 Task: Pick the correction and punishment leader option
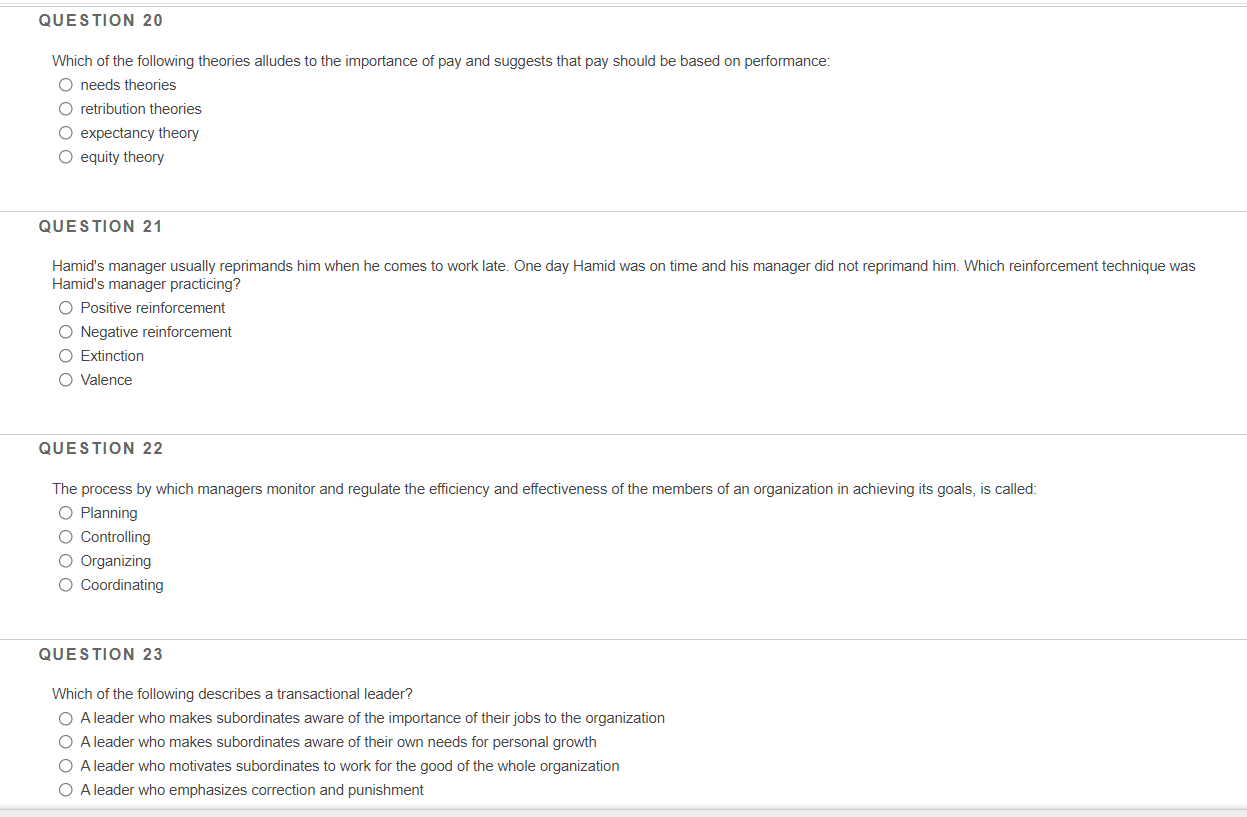65,789
